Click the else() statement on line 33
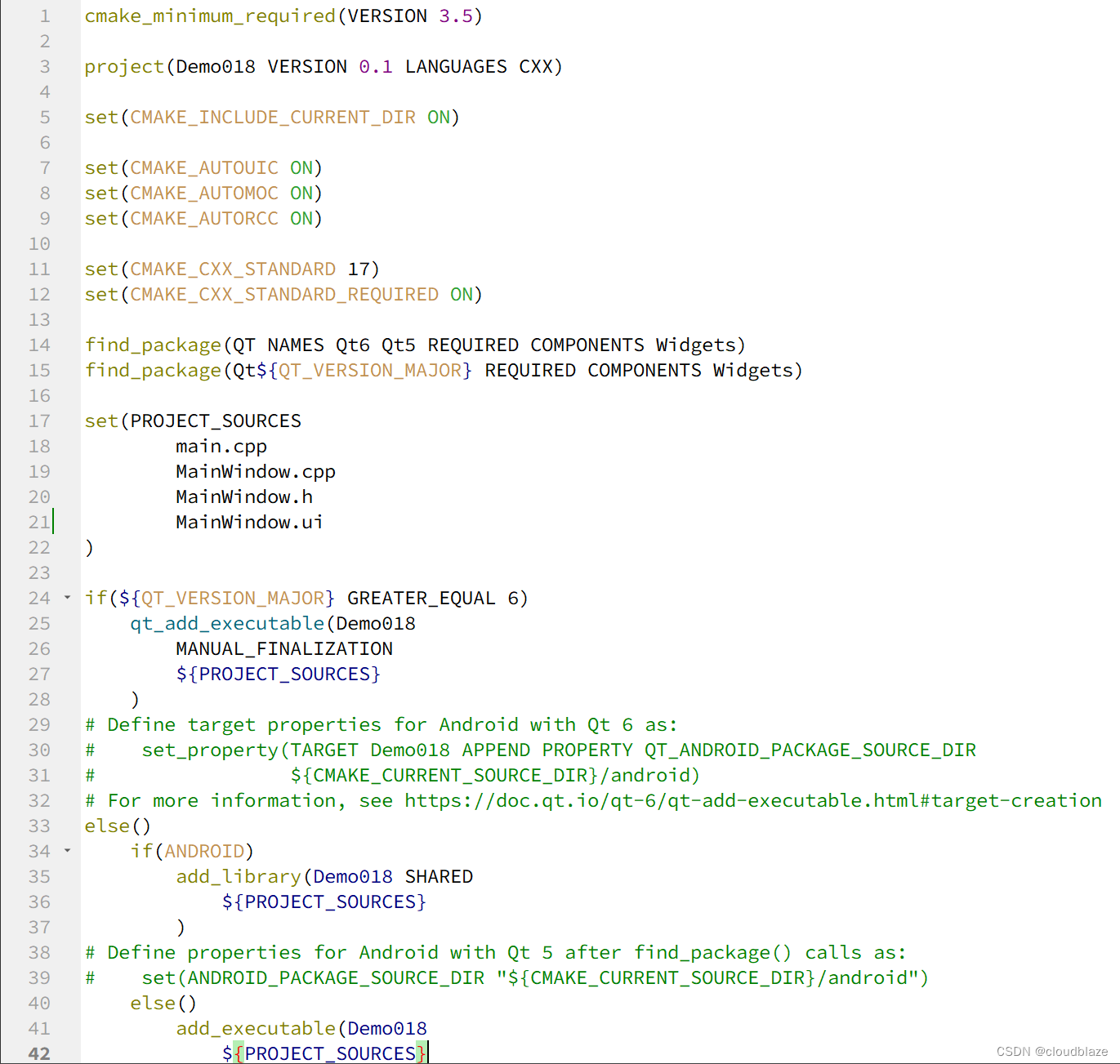This screenshot has height=1064, width=1120. tap(118, 826)
